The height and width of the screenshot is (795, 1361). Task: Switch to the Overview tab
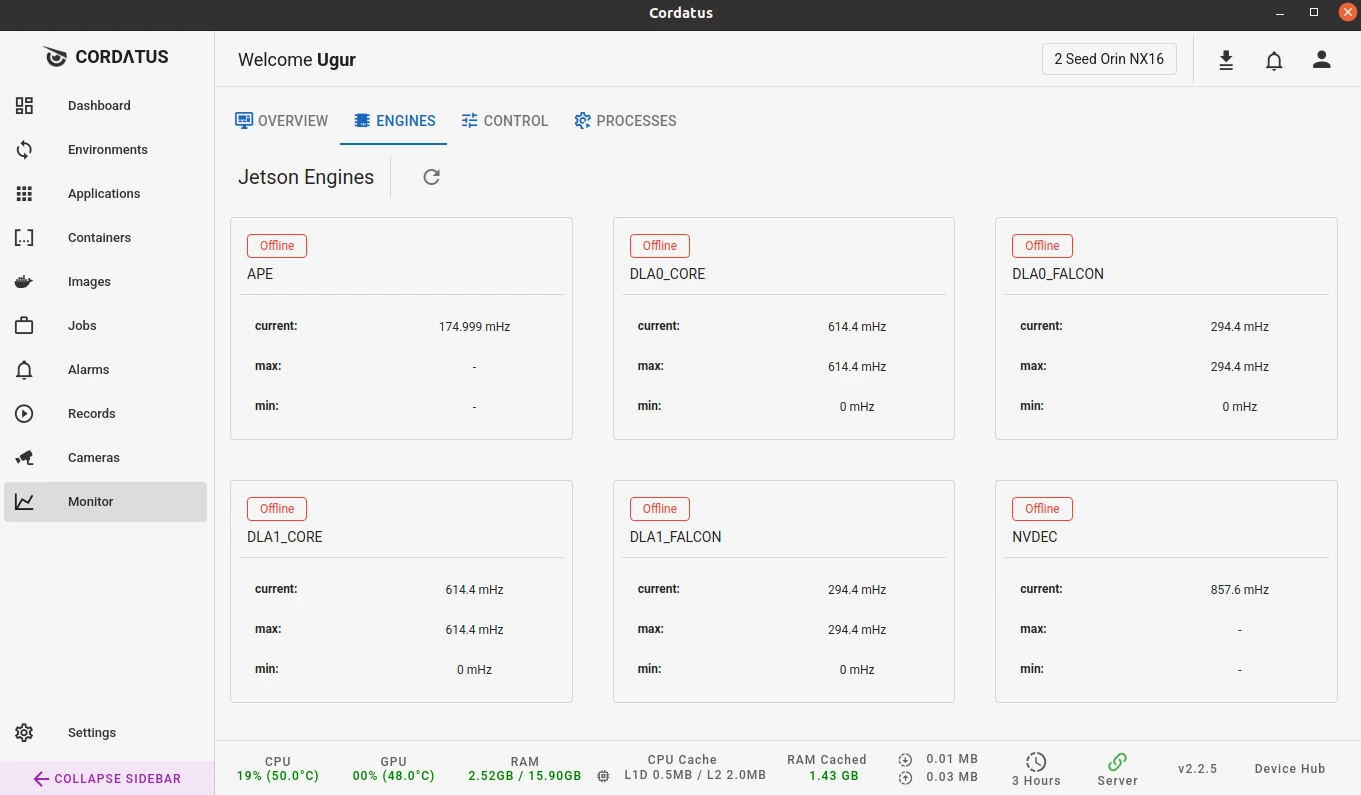(x=282, y=121)
